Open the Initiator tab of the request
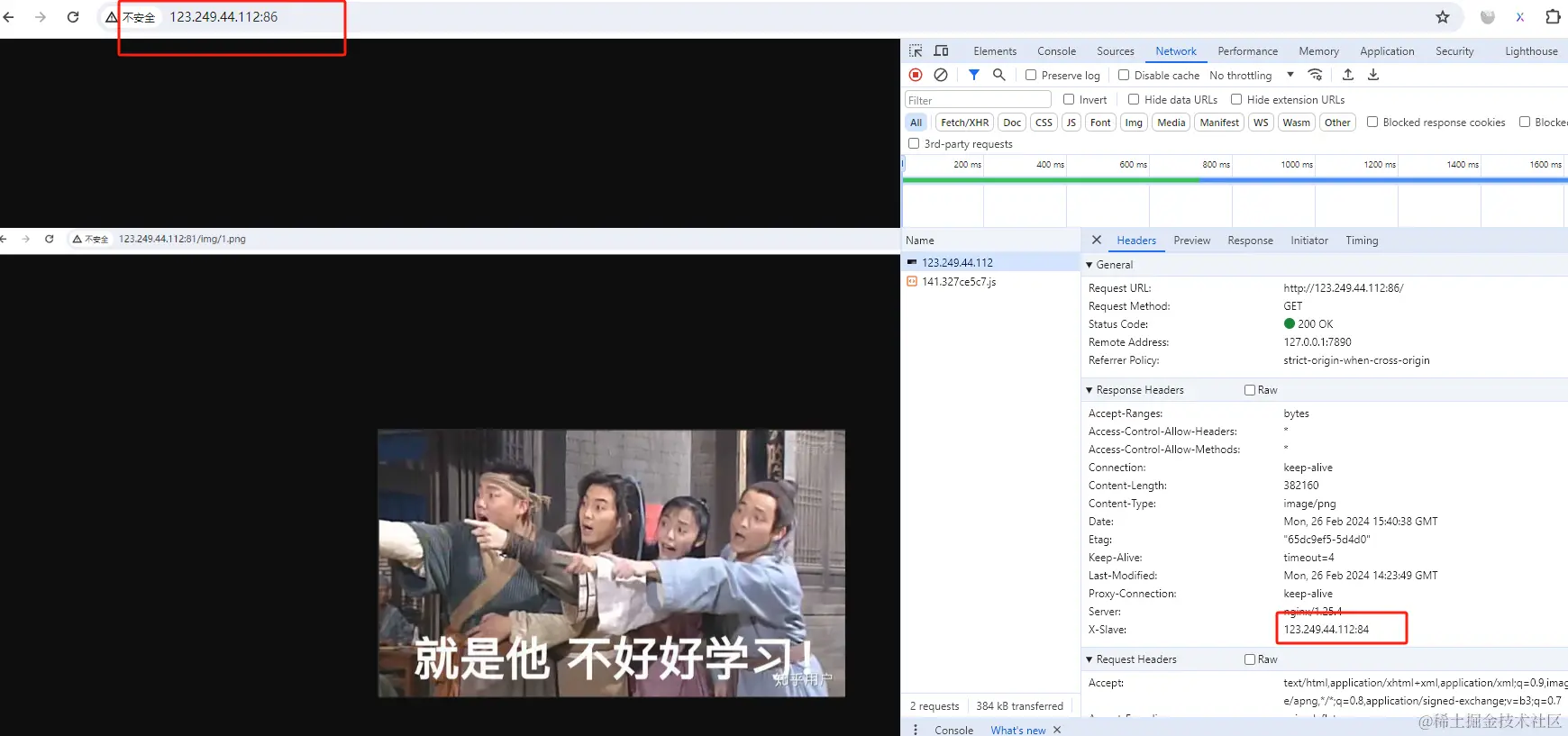 (1309, 241)
